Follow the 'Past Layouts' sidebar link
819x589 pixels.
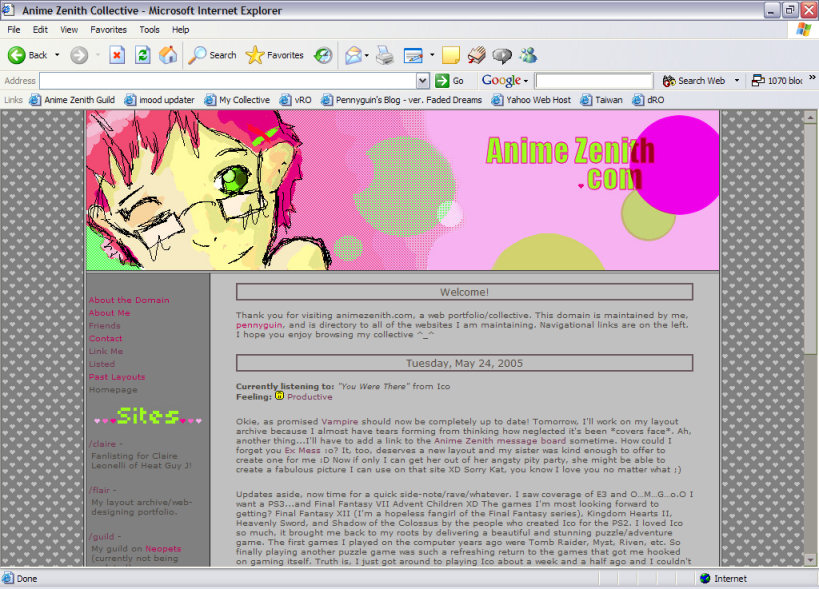point(117,377)
